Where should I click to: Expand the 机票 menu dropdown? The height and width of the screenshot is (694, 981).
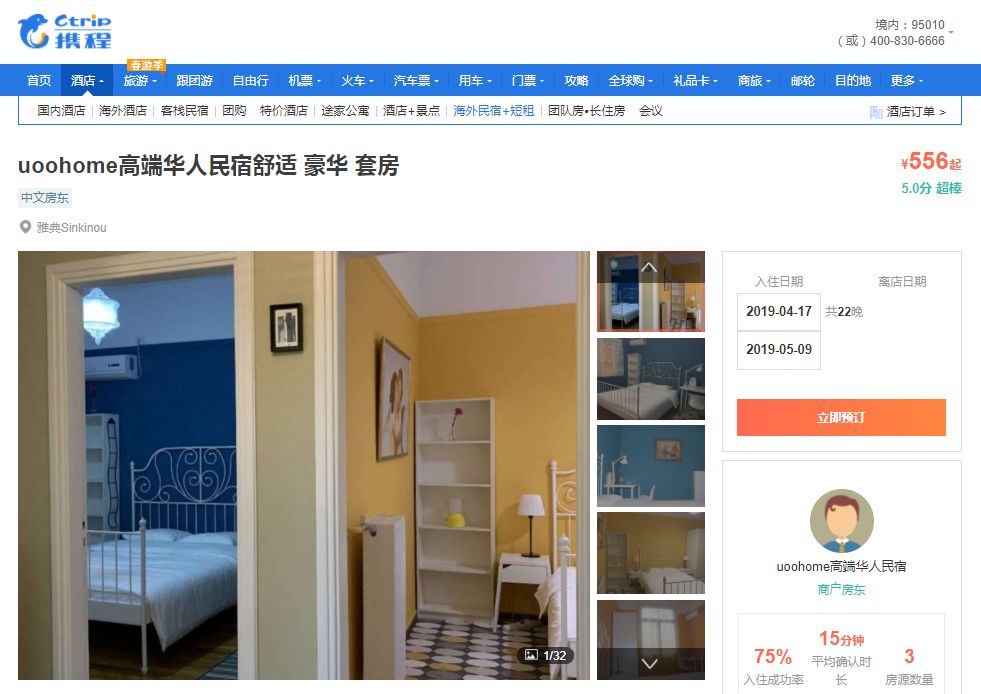(x=305, y=81)
